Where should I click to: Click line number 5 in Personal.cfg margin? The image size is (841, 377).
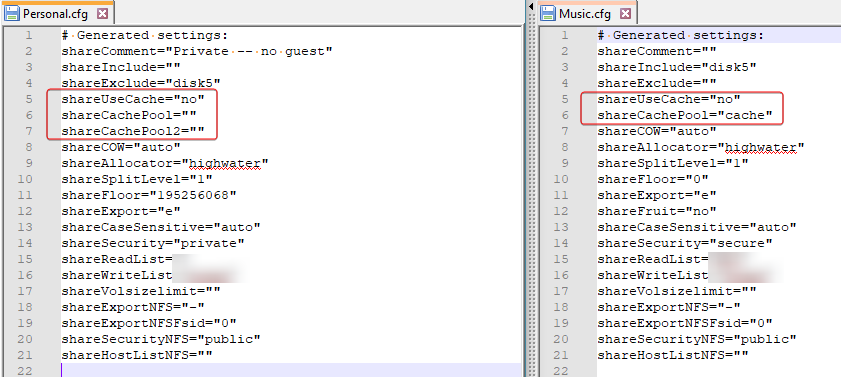click(x=28, y=99)
